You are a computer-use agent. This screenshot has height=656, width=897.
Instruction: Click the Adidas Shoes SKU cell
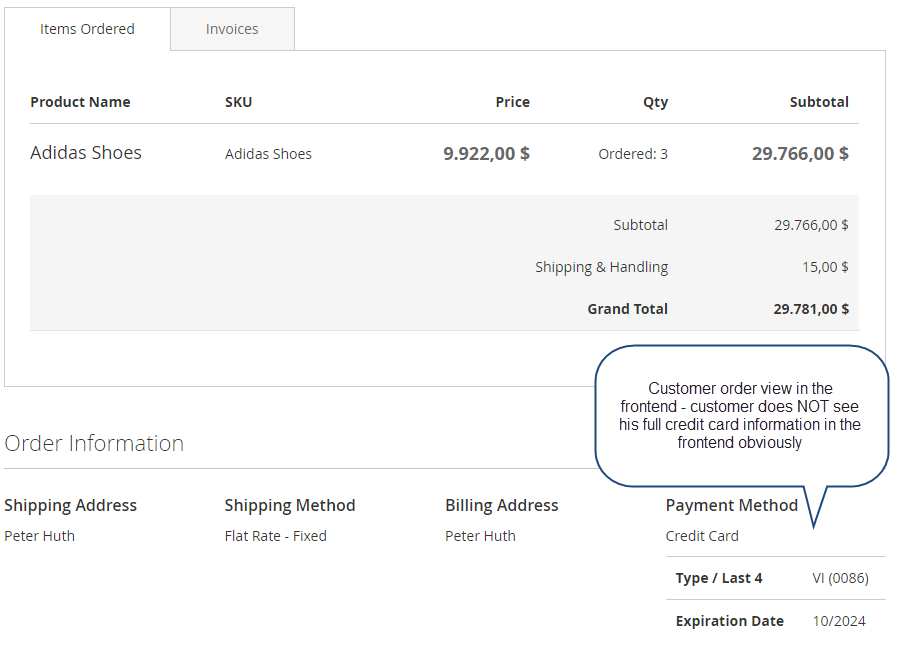(x=268, y=154)
